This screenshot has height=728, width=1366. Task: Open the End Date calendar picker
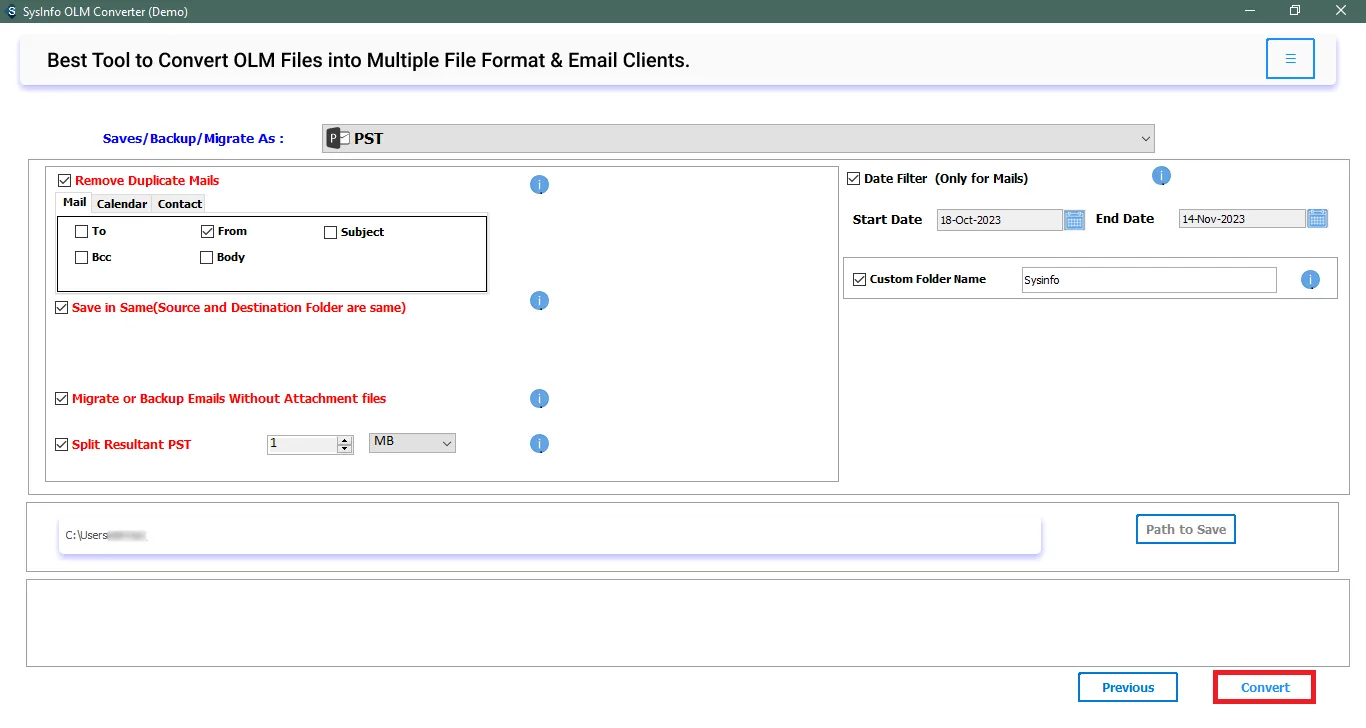1317,219
